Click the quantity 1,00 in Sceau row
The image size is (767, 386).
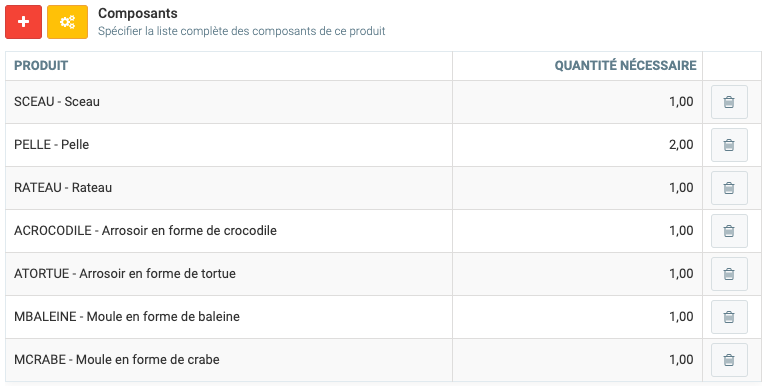click(x=681, y=102)
